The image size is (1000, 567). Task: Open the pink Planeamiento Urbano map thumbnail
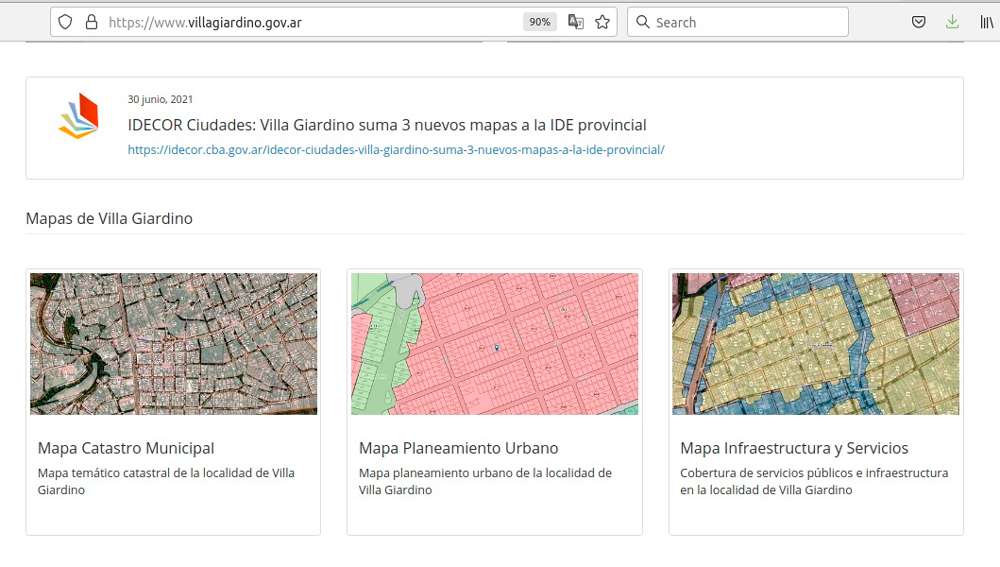(x=495, y=344)
